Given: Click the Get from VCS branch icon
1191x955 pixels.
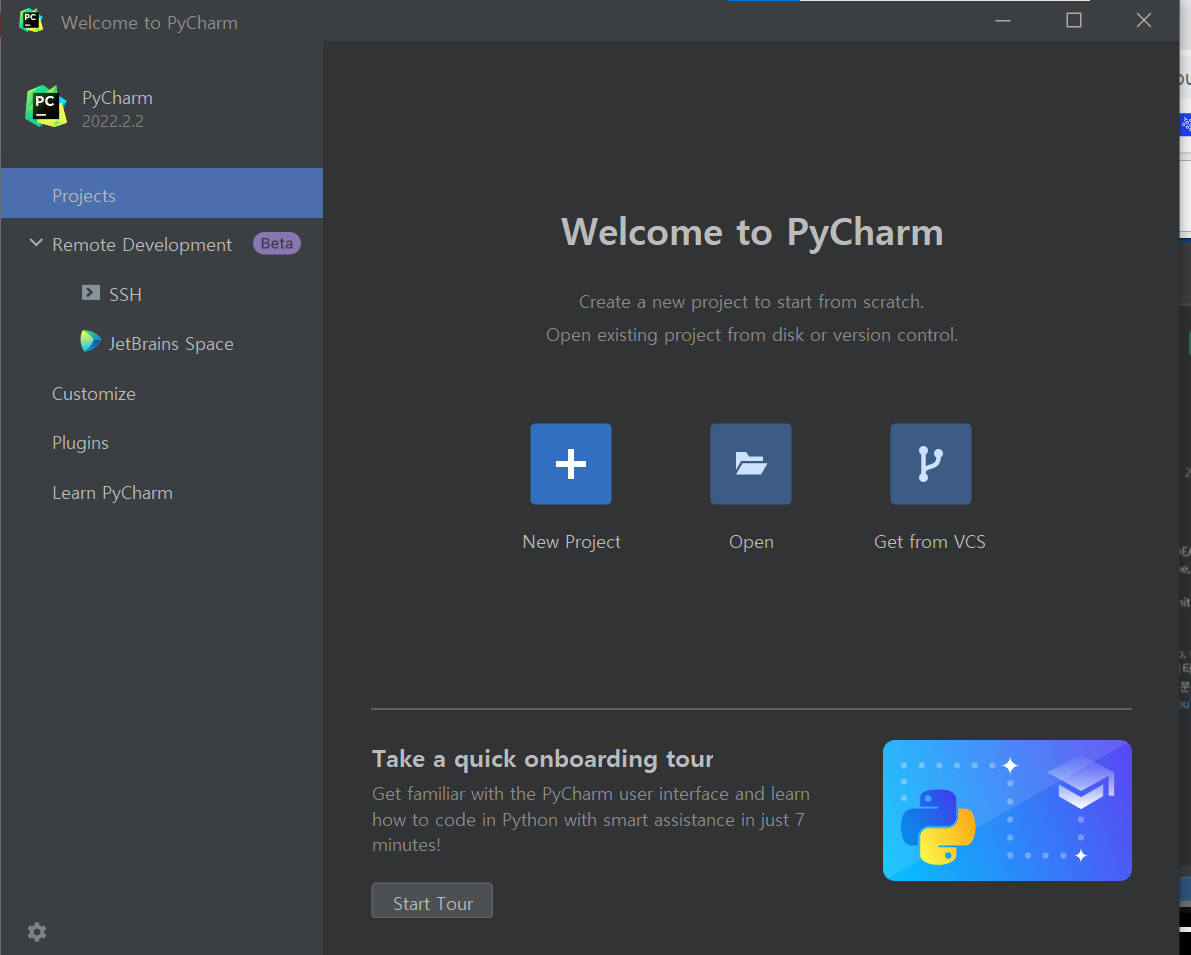Looking at the screenshot, I should tap(930, 463).
